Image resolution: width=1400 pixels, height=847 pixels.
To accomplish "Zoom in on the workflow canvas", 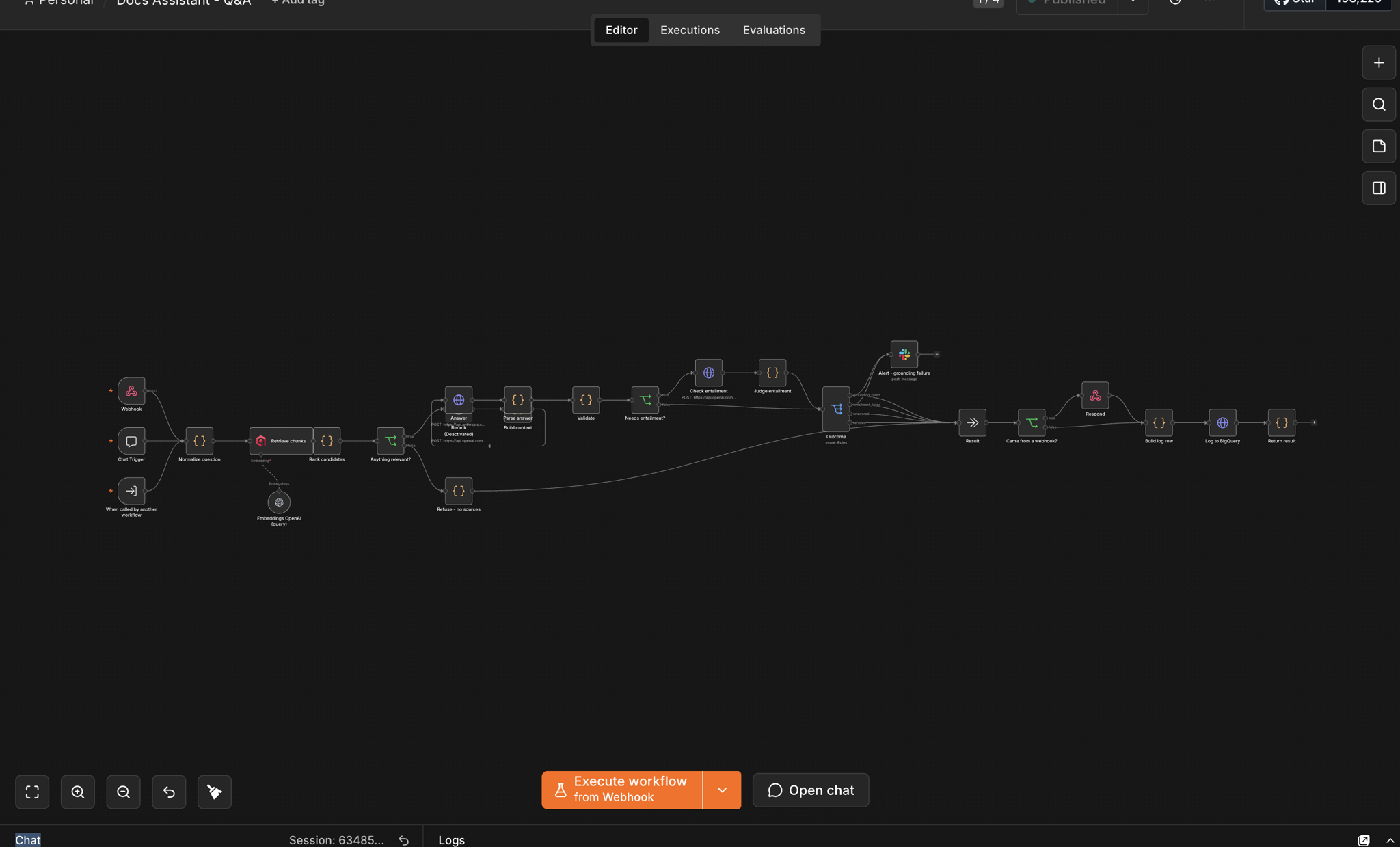I will point(78,792).
